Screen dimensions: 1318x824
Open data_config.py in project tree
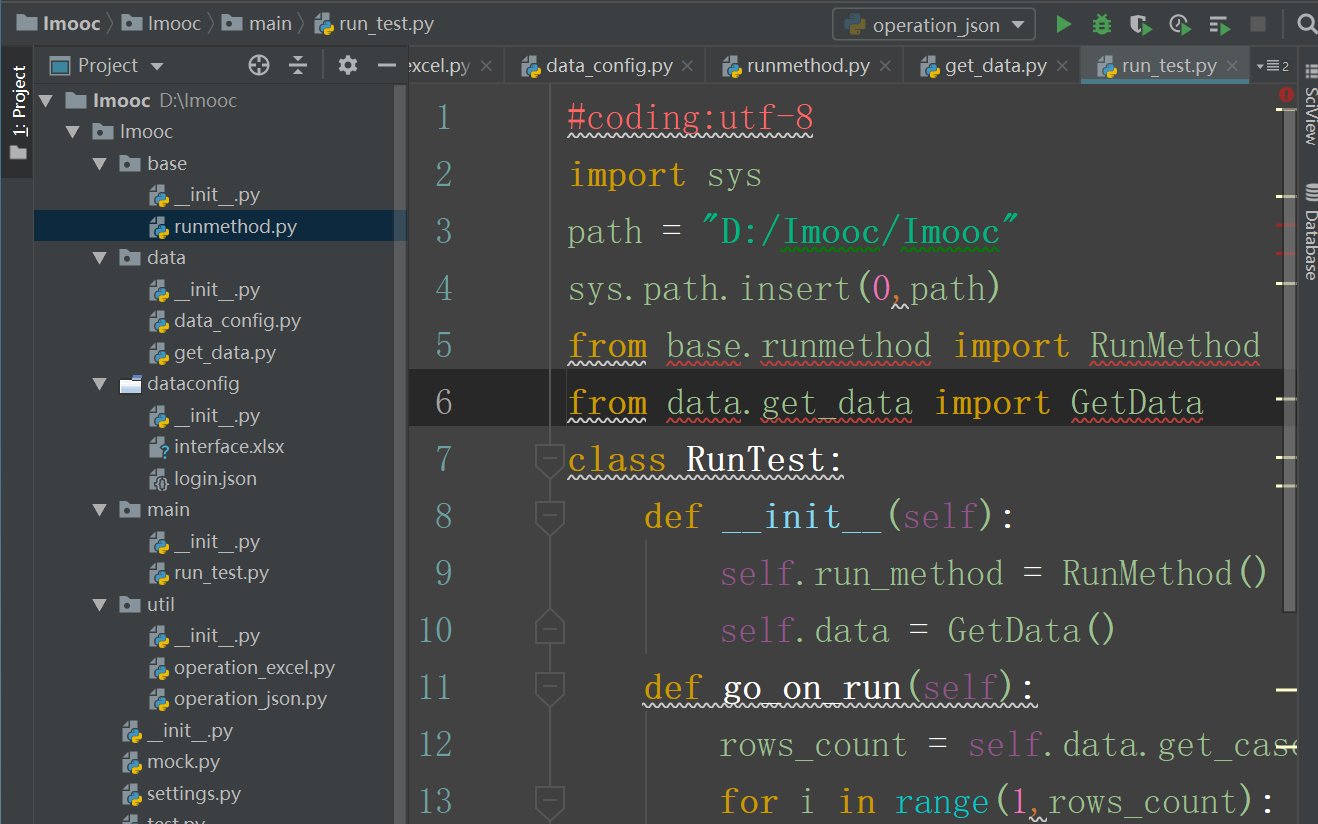[x=237, y=321]
